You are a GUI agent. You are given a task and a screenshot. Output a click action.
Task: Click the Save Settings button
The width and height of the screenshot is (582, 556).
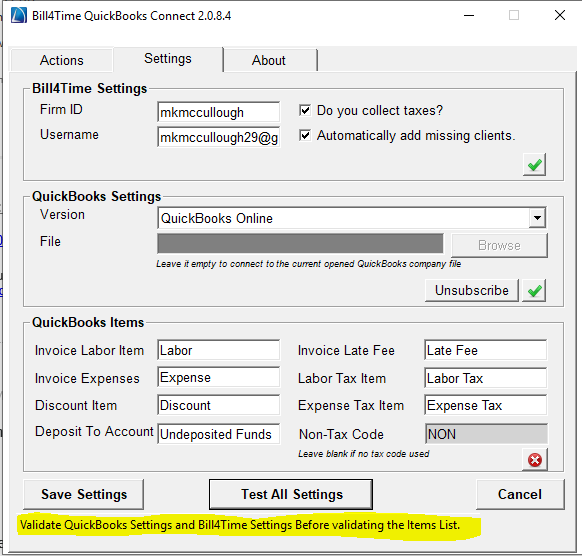pyautogui.click(x=84, y=494)
